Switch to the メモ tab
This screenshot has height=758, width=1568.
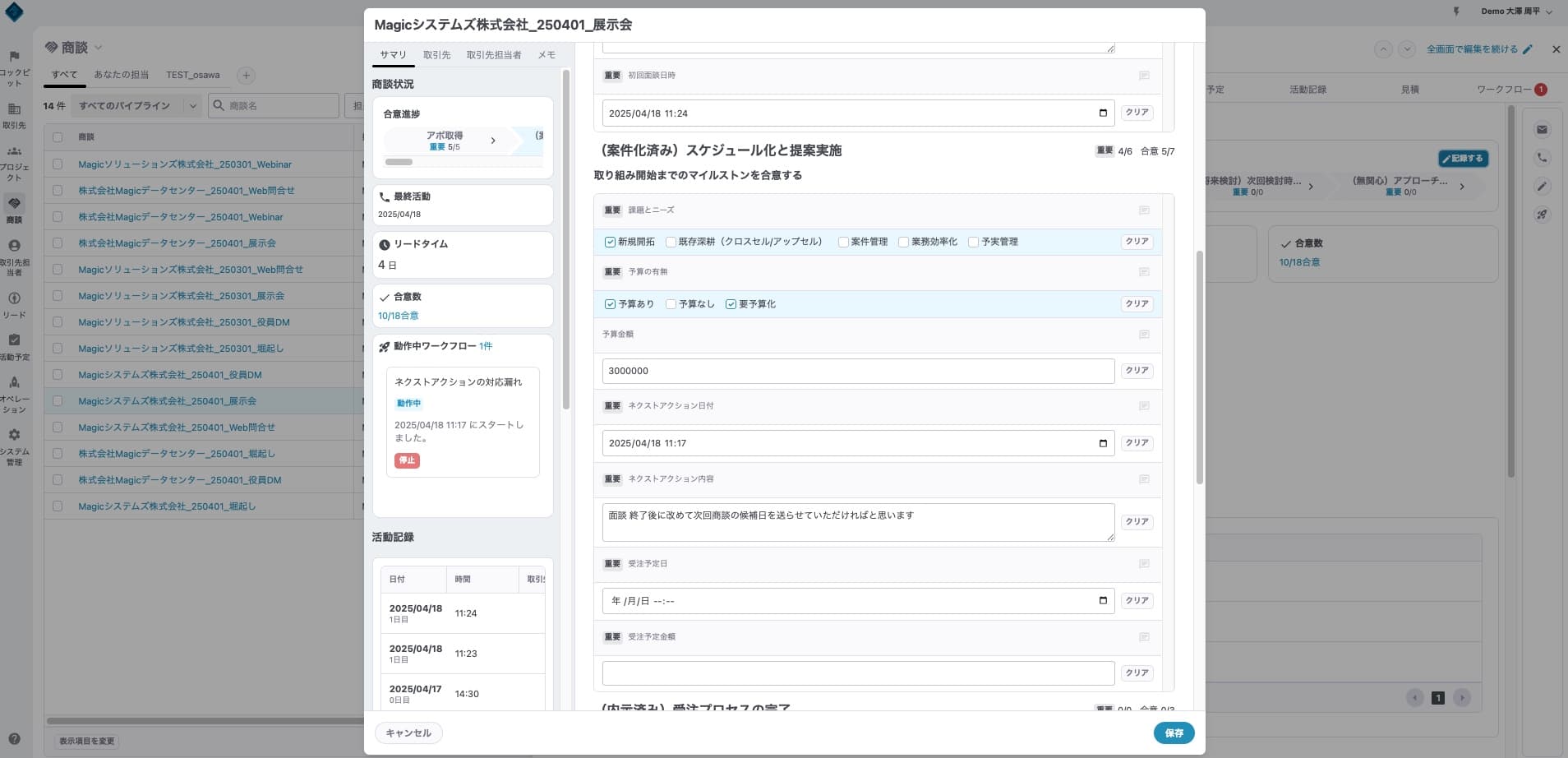point(546,55)
